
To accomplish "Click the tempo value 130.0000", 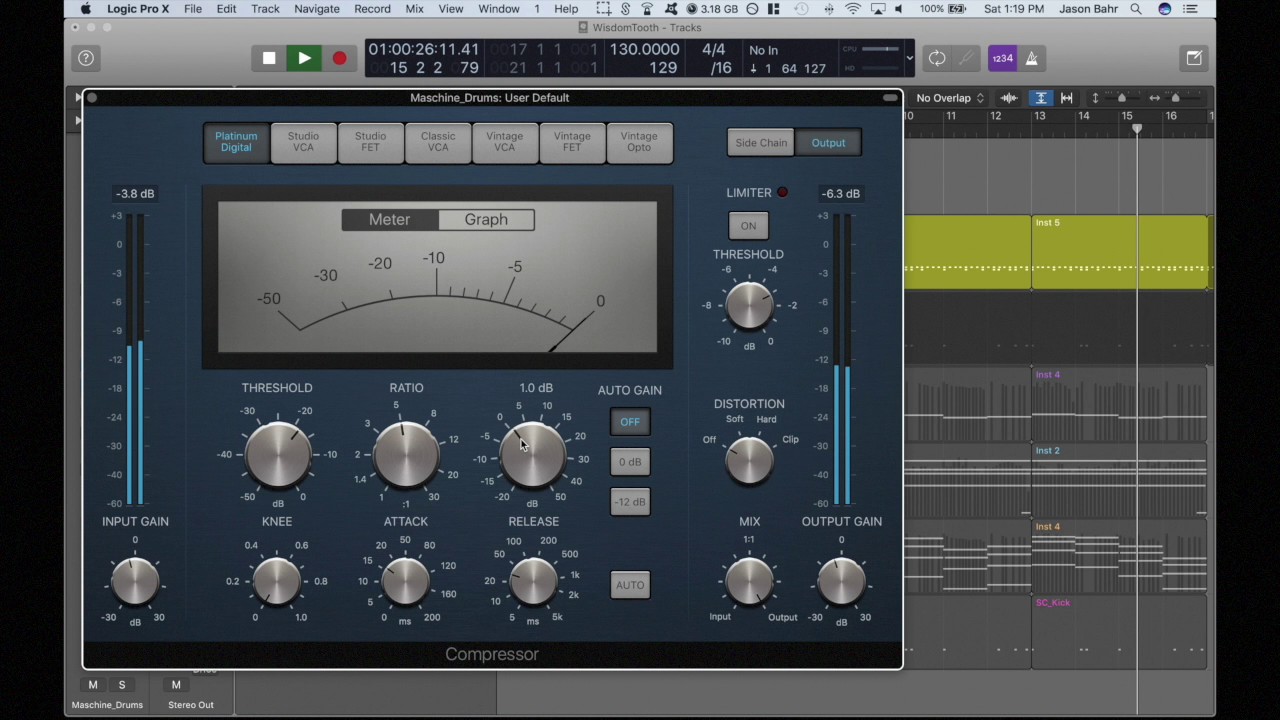I will click(x=644, y=50).
